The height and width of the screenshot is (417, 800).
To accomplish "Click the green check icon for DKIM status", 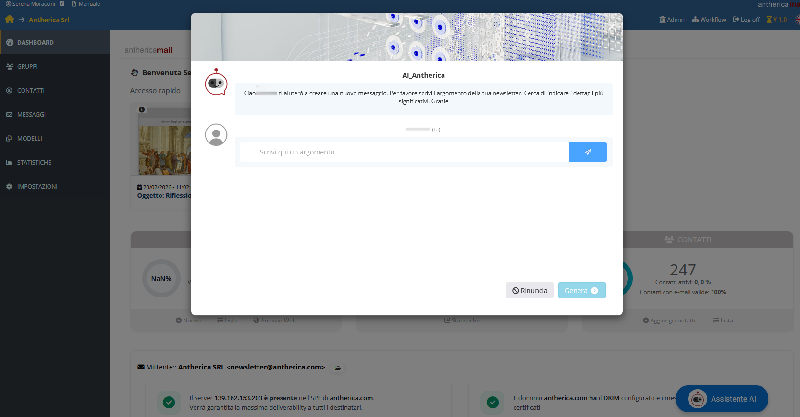I will (x=492, y=402).
